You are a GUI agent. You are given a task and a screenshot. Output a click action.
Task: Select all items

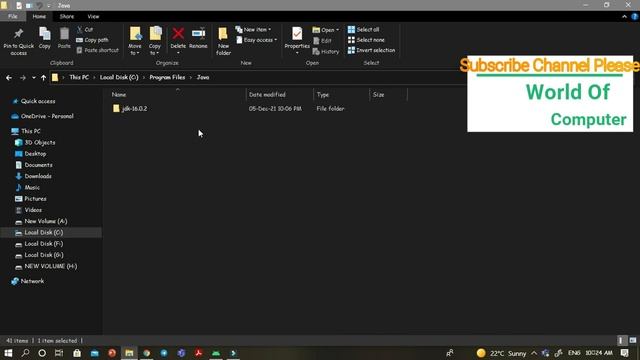[x=364, y=29]
